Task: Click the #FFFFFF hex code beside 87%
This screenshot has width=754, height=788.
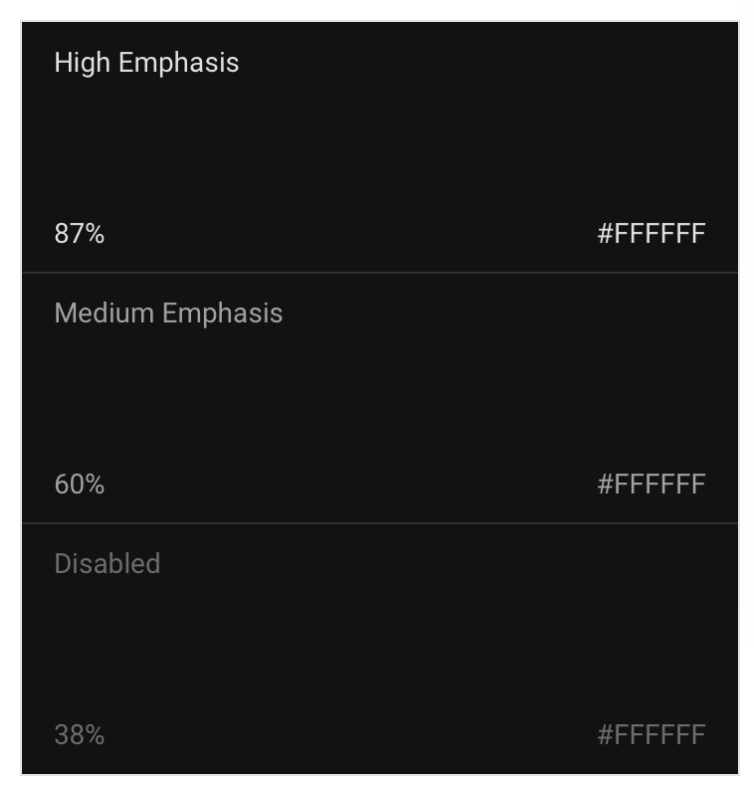Action: 651,234
